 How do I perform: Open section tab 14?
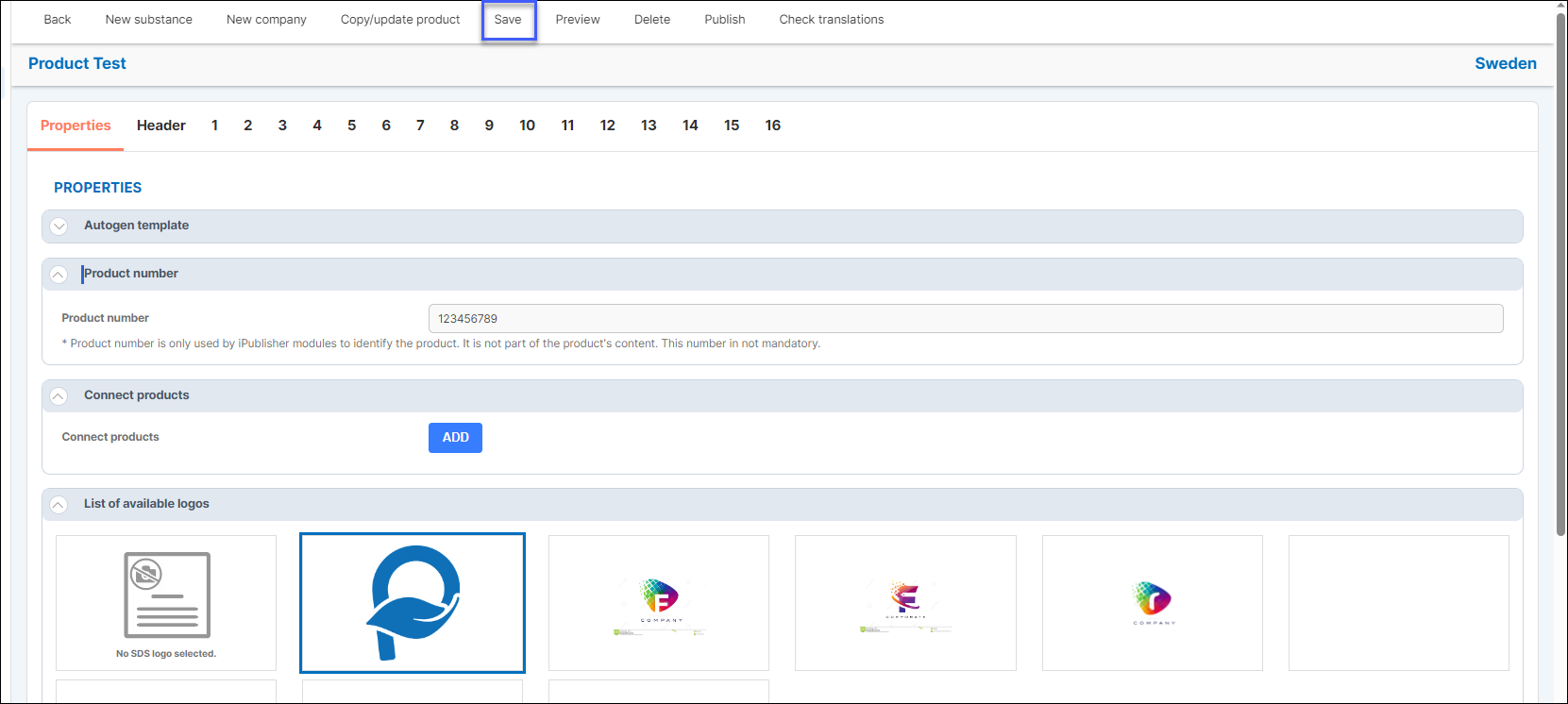pyautogui.click(x=690, y=126)
